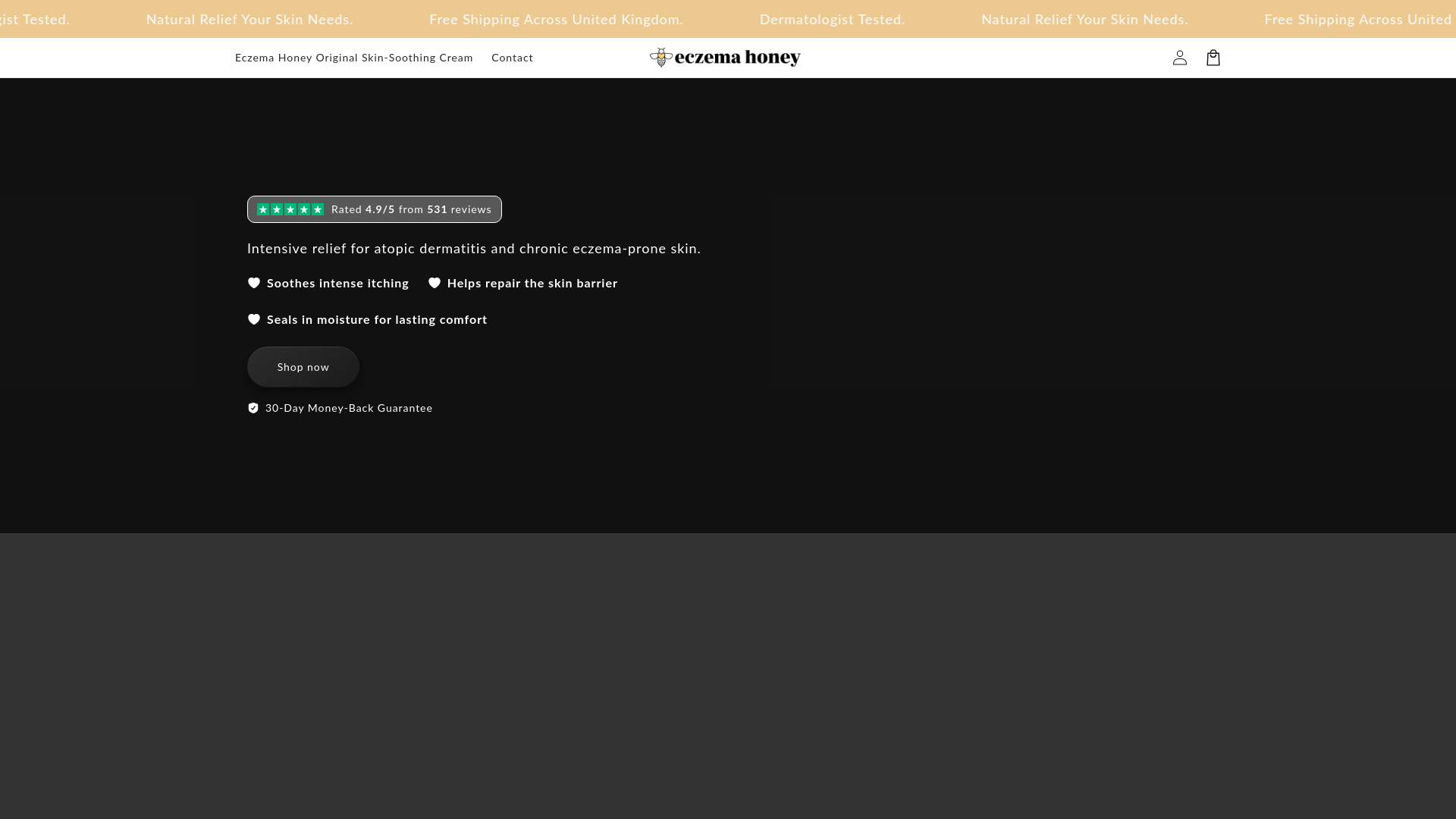Click the Helps repair the skin barrier text
This screenshot has width=1456, height=819.
click(x=532, y=283)
